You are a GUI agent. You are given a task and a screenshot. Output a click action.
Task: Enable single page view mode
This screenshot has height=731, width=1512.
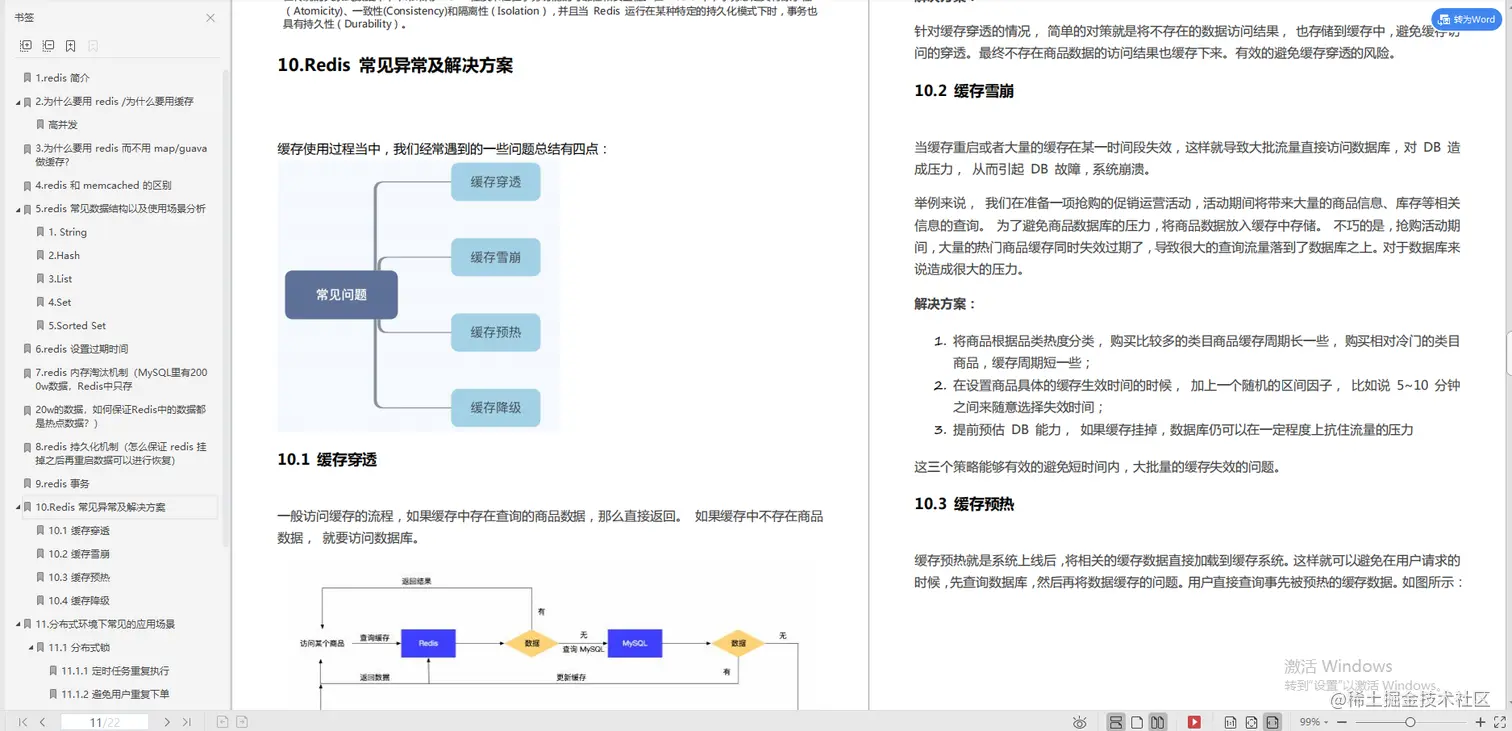tap(1137, 721)
